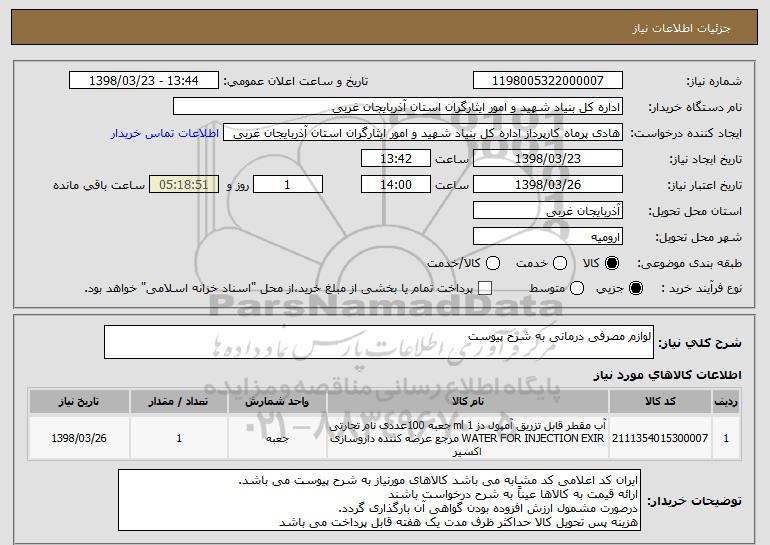Click creation time field 13:42
The image size is (770, 545).
coord(396,159)
